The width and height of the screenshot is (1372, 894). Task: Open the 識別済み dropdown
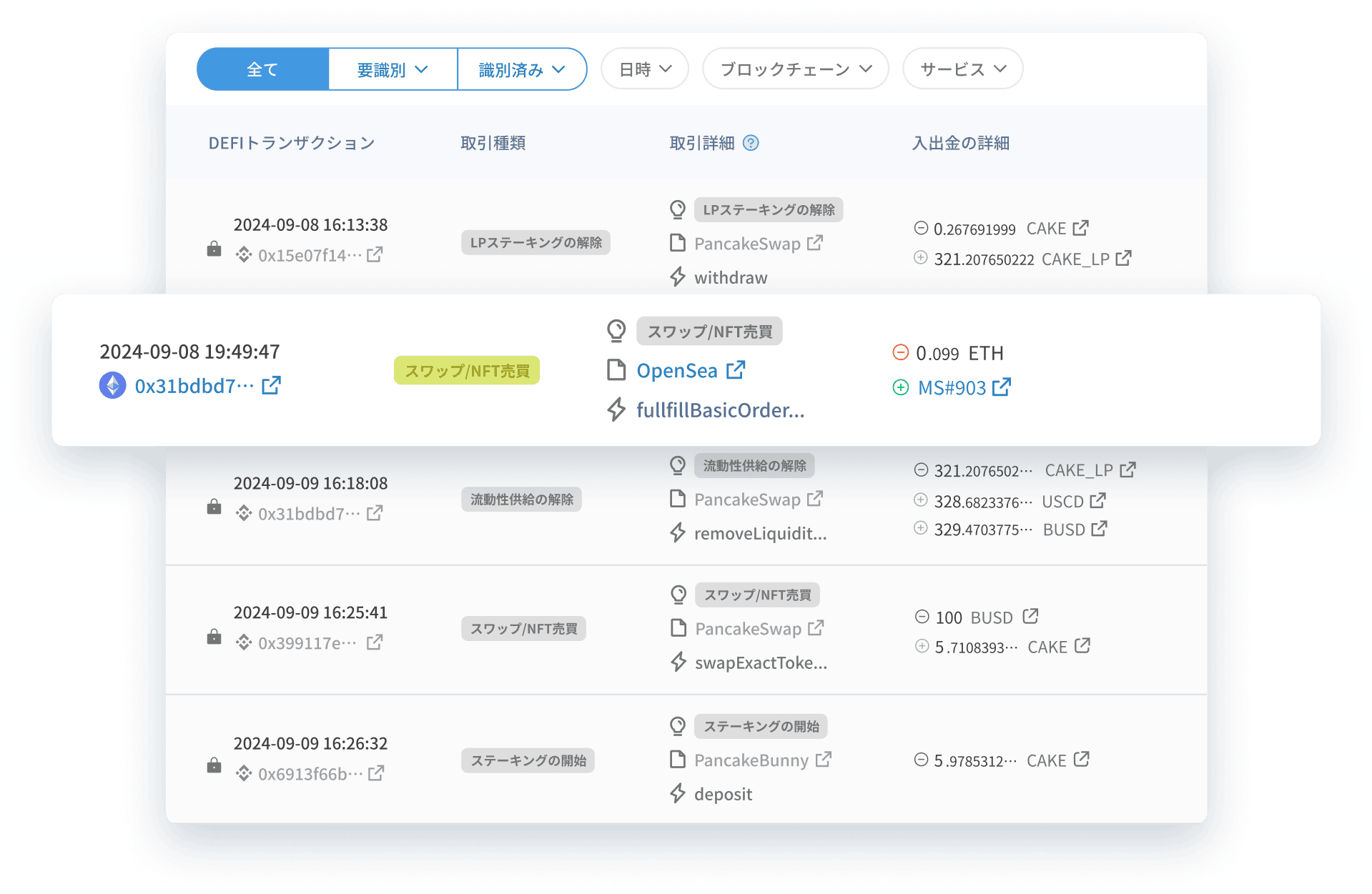tap(522, 69)
